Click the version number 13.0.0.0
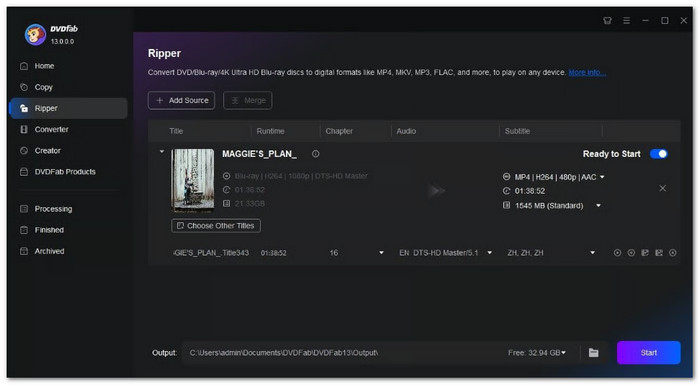The width and height of the screenshot is (700, 385). [x=62, y=42]
